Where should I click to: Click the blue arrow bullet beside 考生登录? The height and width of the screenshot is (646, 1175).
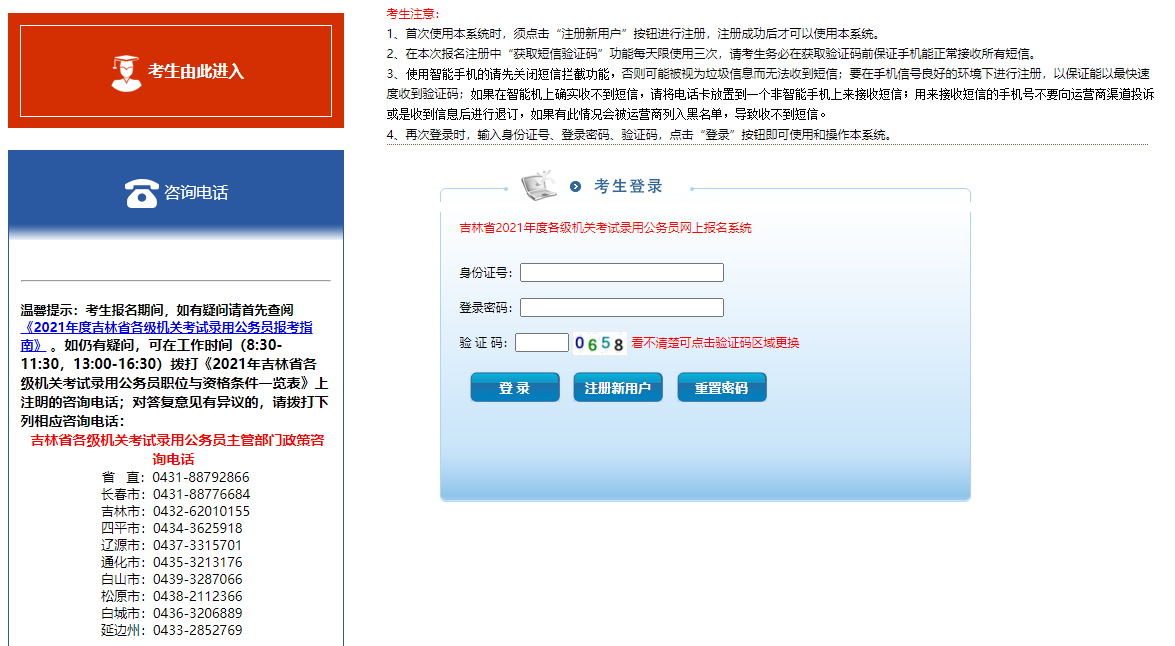pyautogui.click(x=576, y=187)
